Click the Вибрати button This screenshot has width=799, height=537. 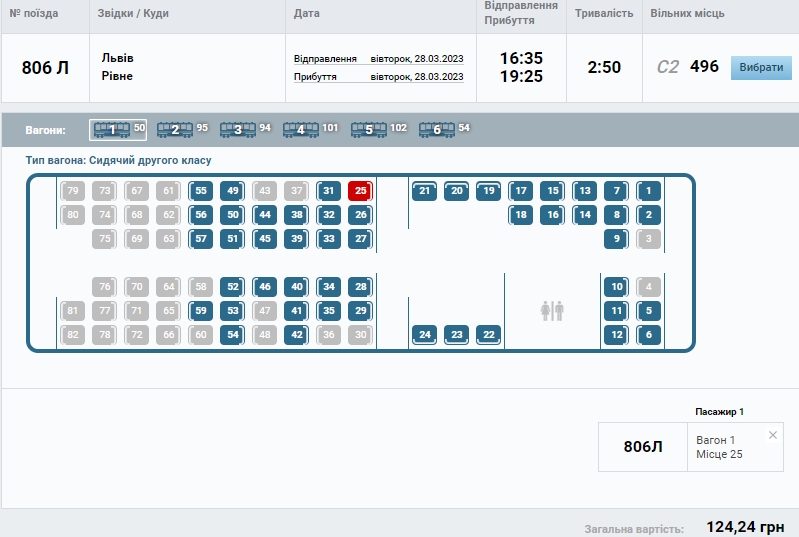pos(761,67)
